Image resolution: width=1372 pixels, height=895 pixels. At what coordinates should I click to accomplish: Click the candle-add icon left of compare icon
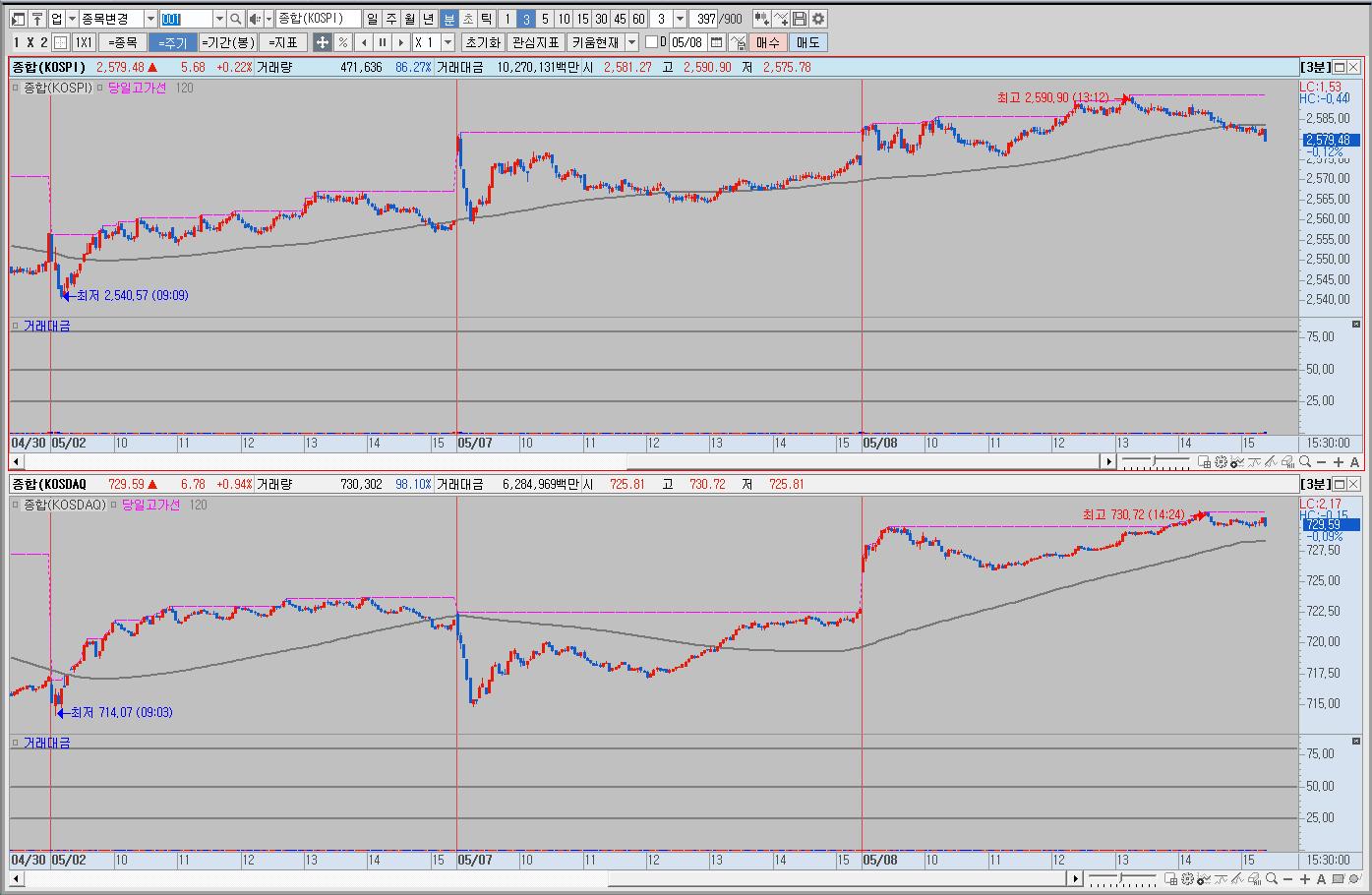pyautogui.click(x=762, y=19)
